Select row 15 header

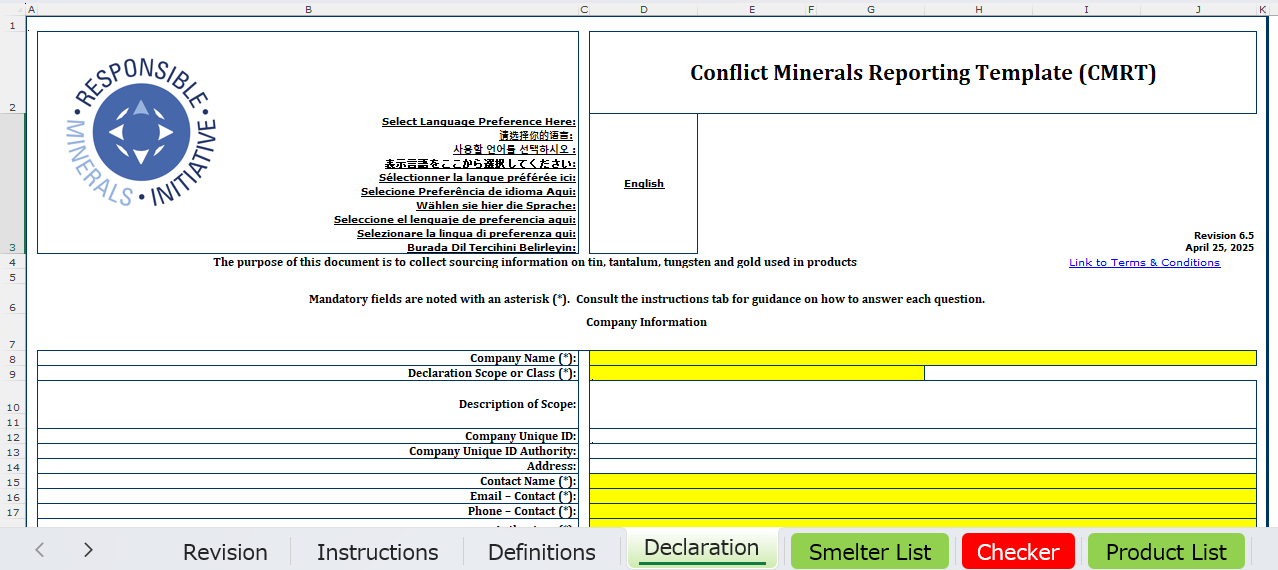pos(13,481)
